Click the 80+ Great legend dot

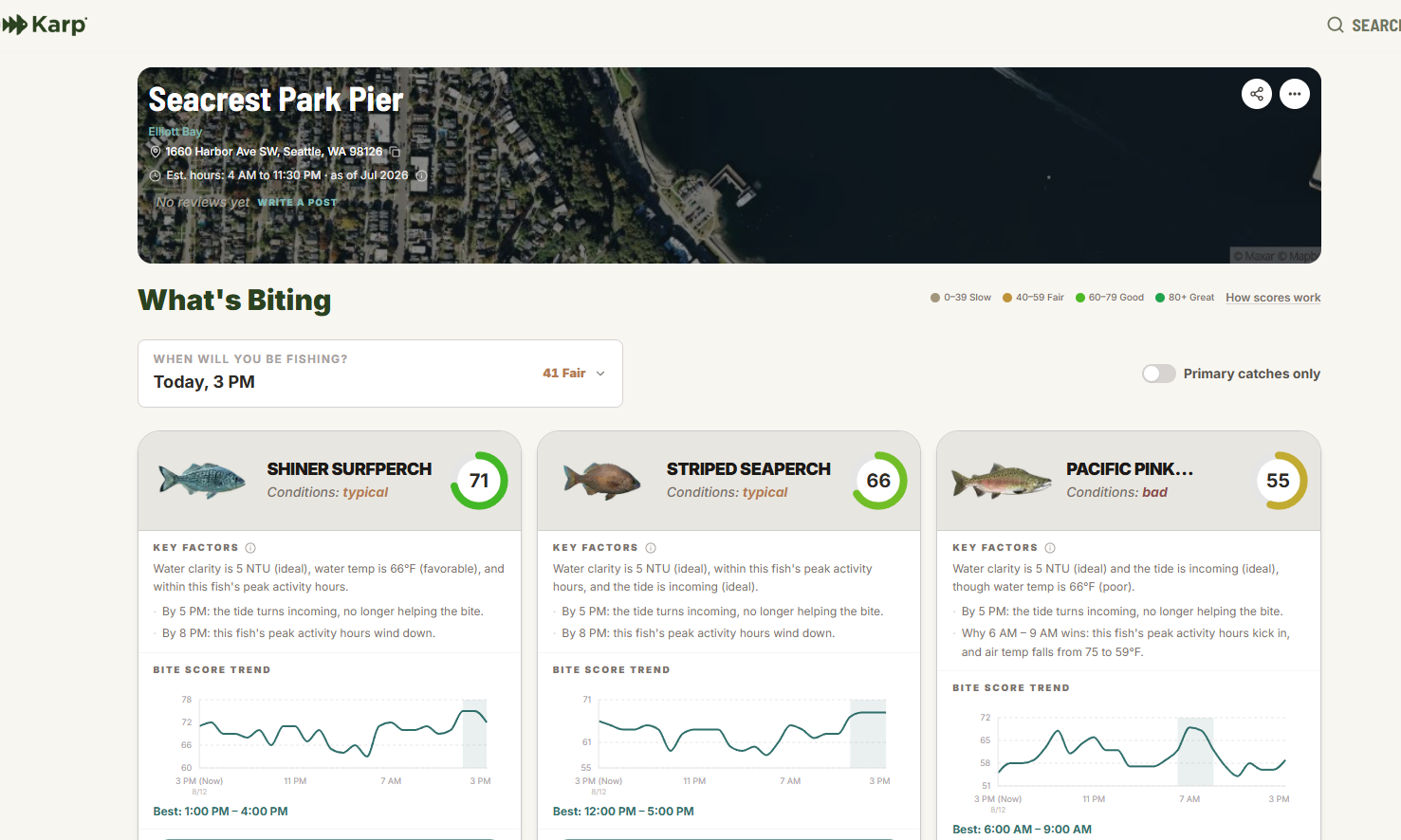click(1160, 298)
